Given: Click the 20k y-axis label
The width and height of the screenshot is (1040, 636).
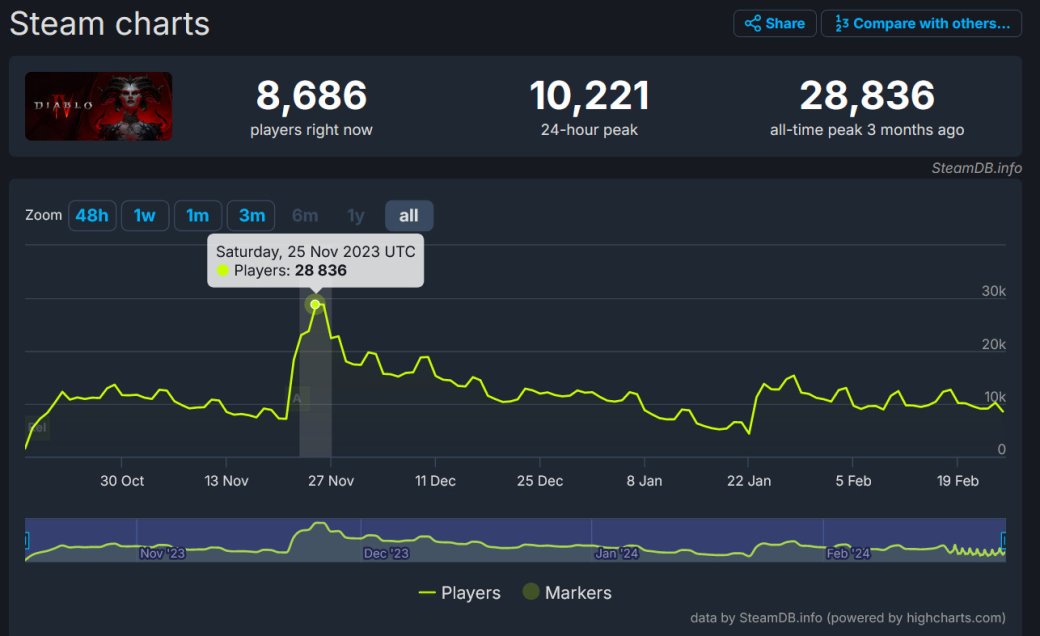Looking at the screenshot, I should click(x=994, y=344).
